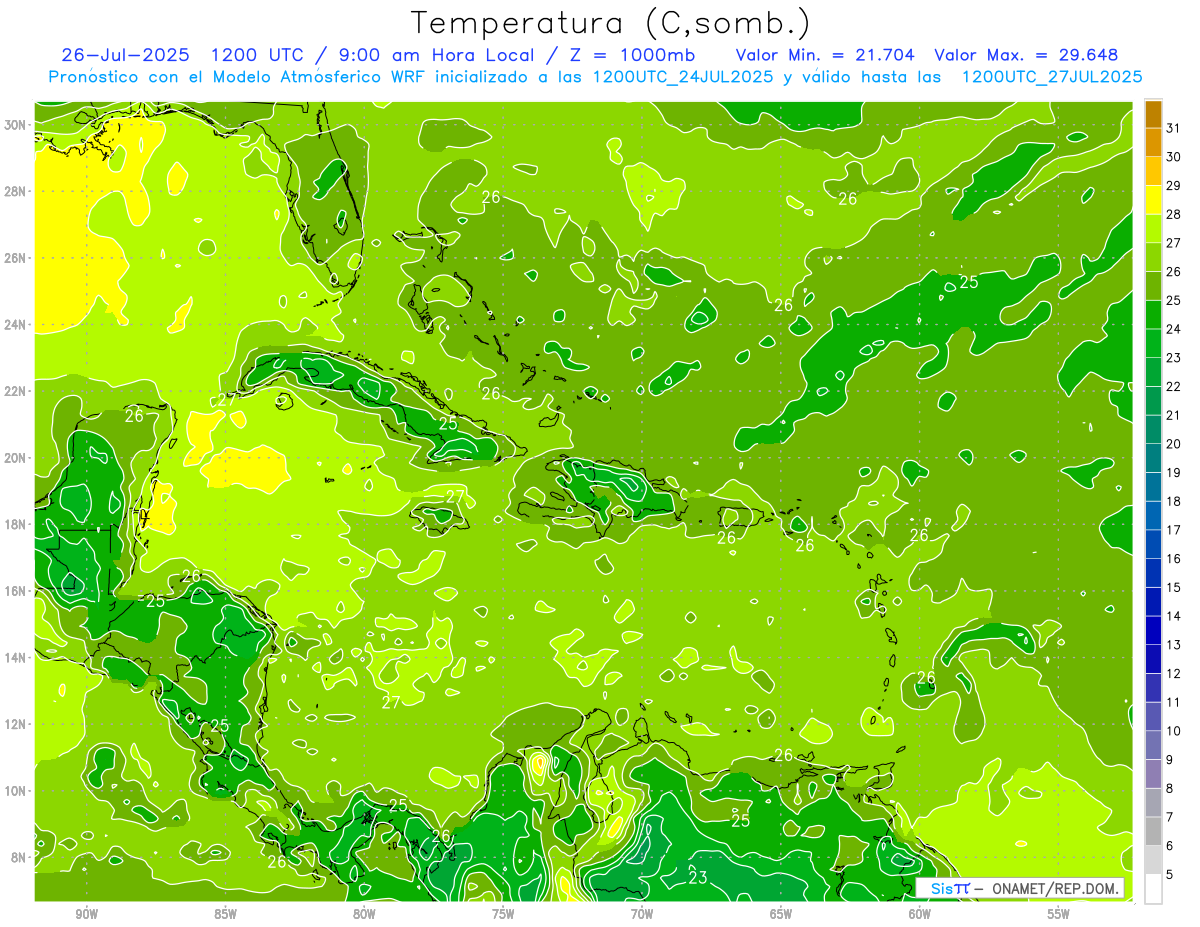
Task: Click the color scale label '6'
Action: (x=1169, y=845)
